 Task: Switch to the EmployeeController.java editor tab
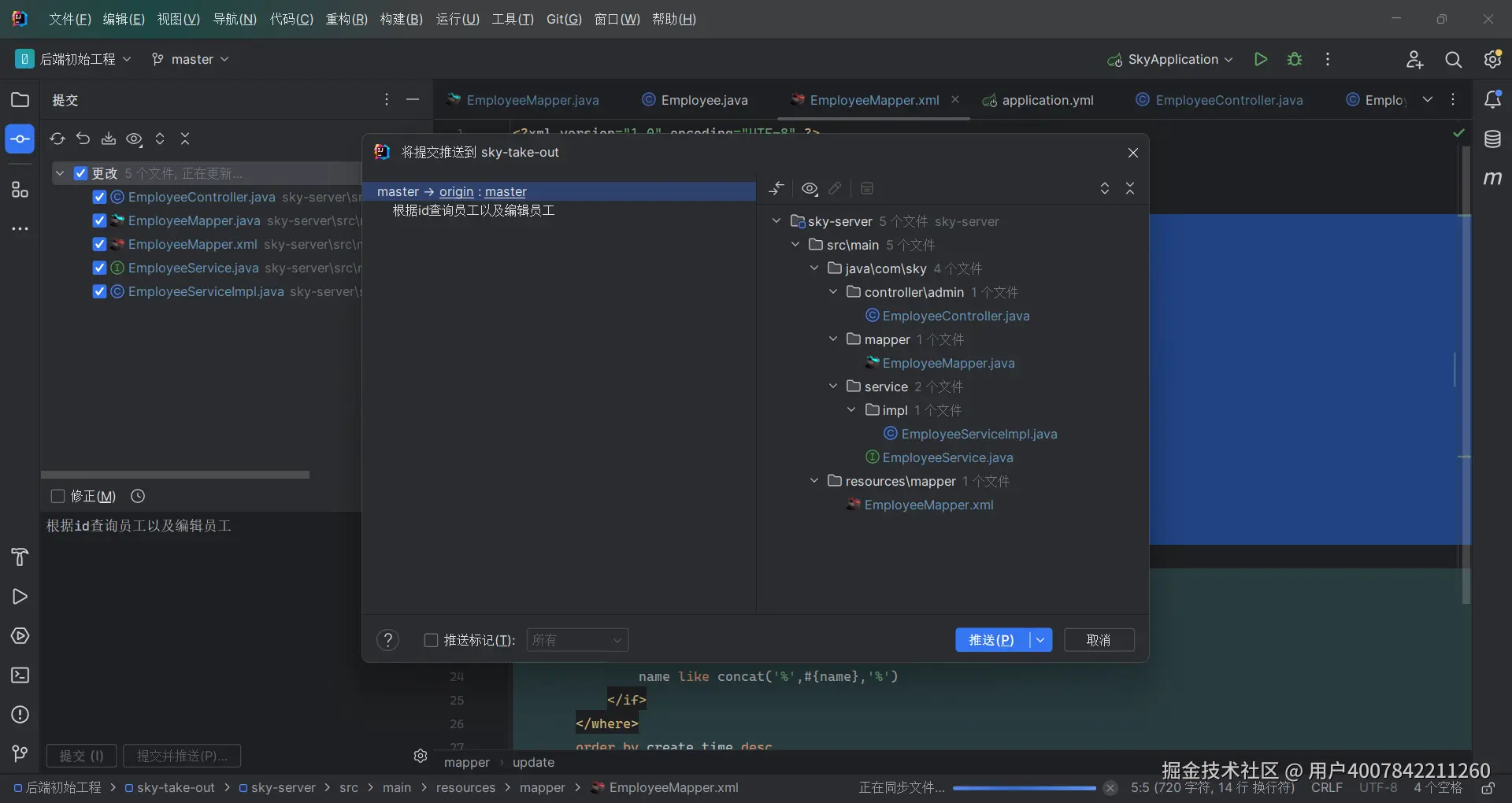[1219, 100]
